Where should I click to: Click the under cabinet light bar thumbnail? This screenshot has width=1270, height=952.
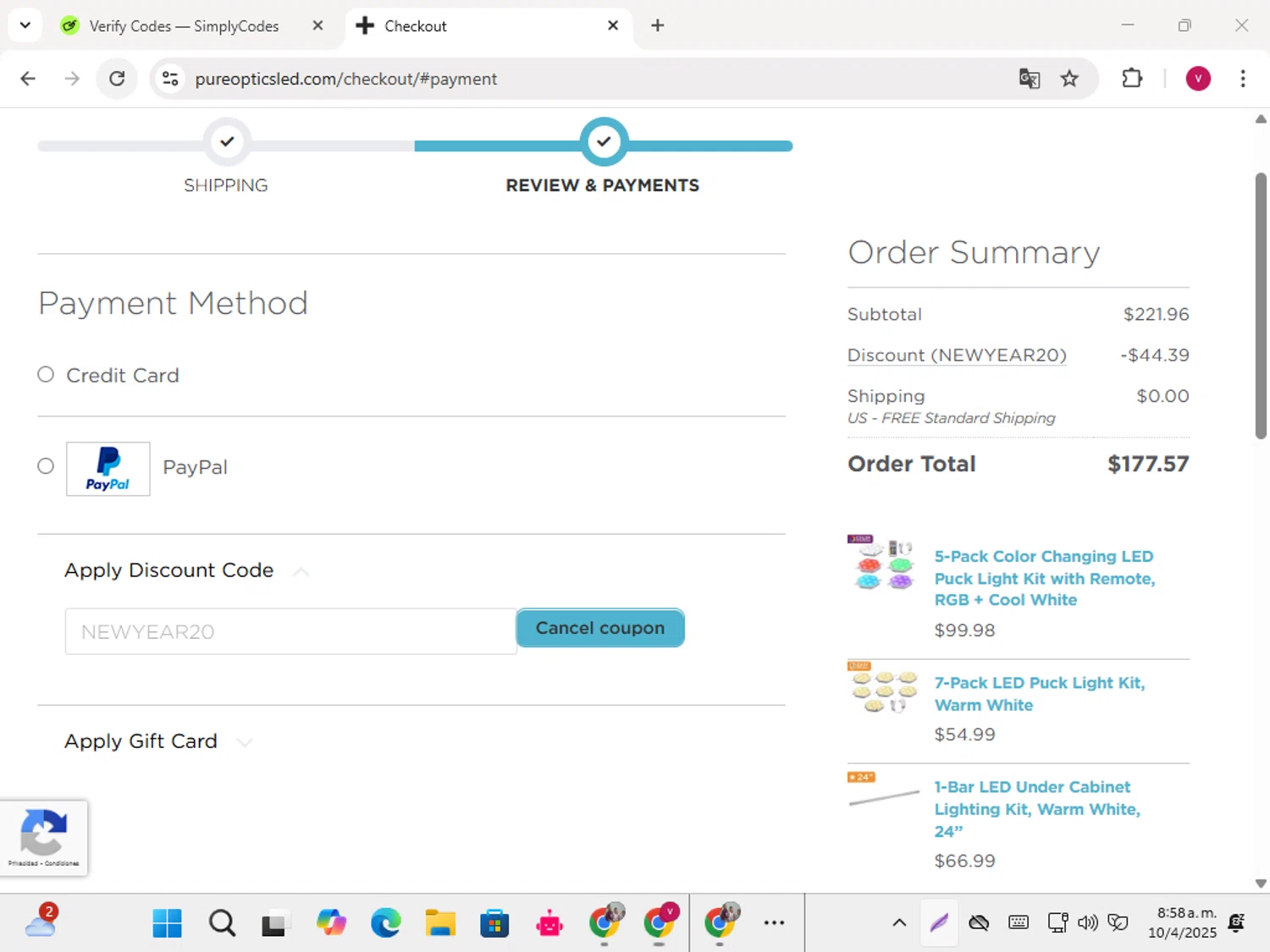883,790
